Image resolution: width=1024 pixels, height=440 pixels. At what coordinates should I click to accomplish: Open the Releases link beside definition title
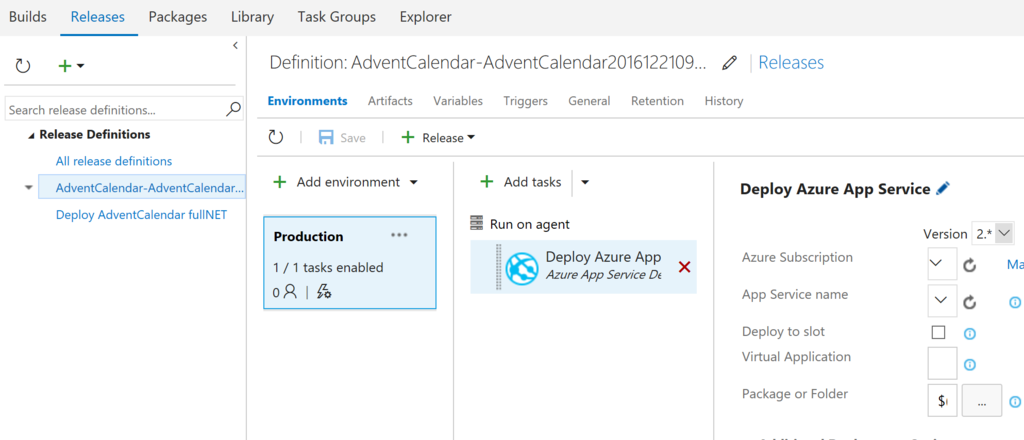point(791,63)
